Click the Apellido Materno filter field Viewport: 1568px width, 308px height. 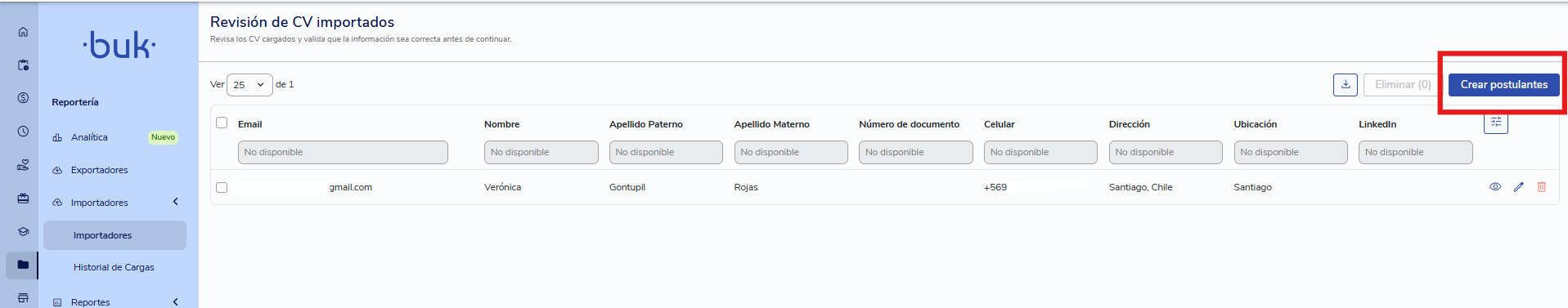click(791, 152)
